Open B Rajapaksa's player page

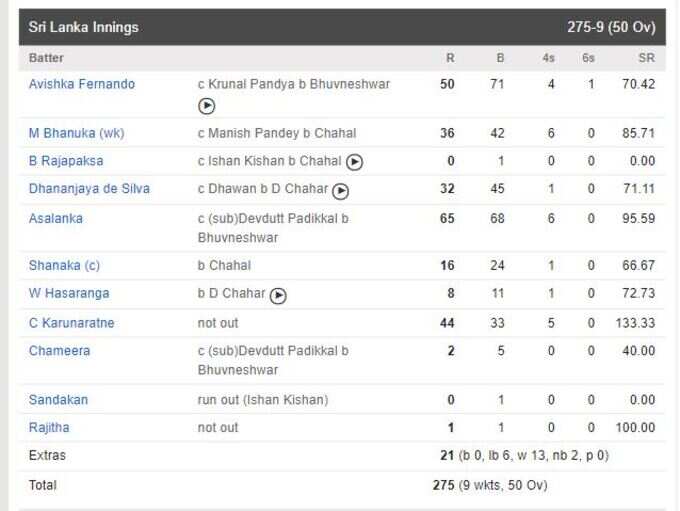[x=66, y=161]
